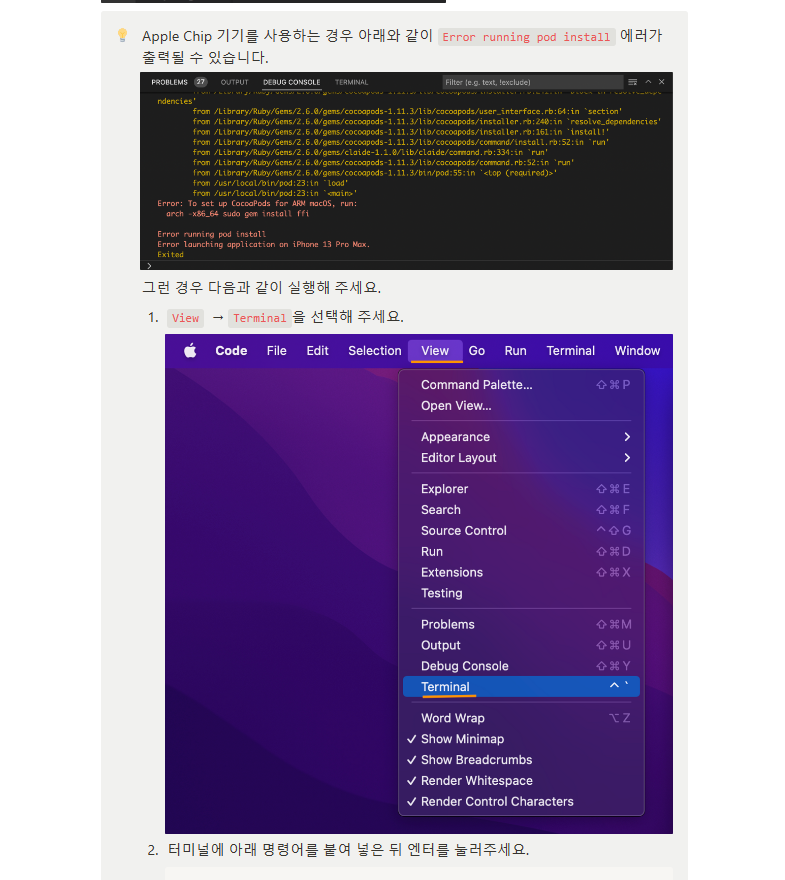
Task: Open the Selection menu
Action: pos(375,351)
